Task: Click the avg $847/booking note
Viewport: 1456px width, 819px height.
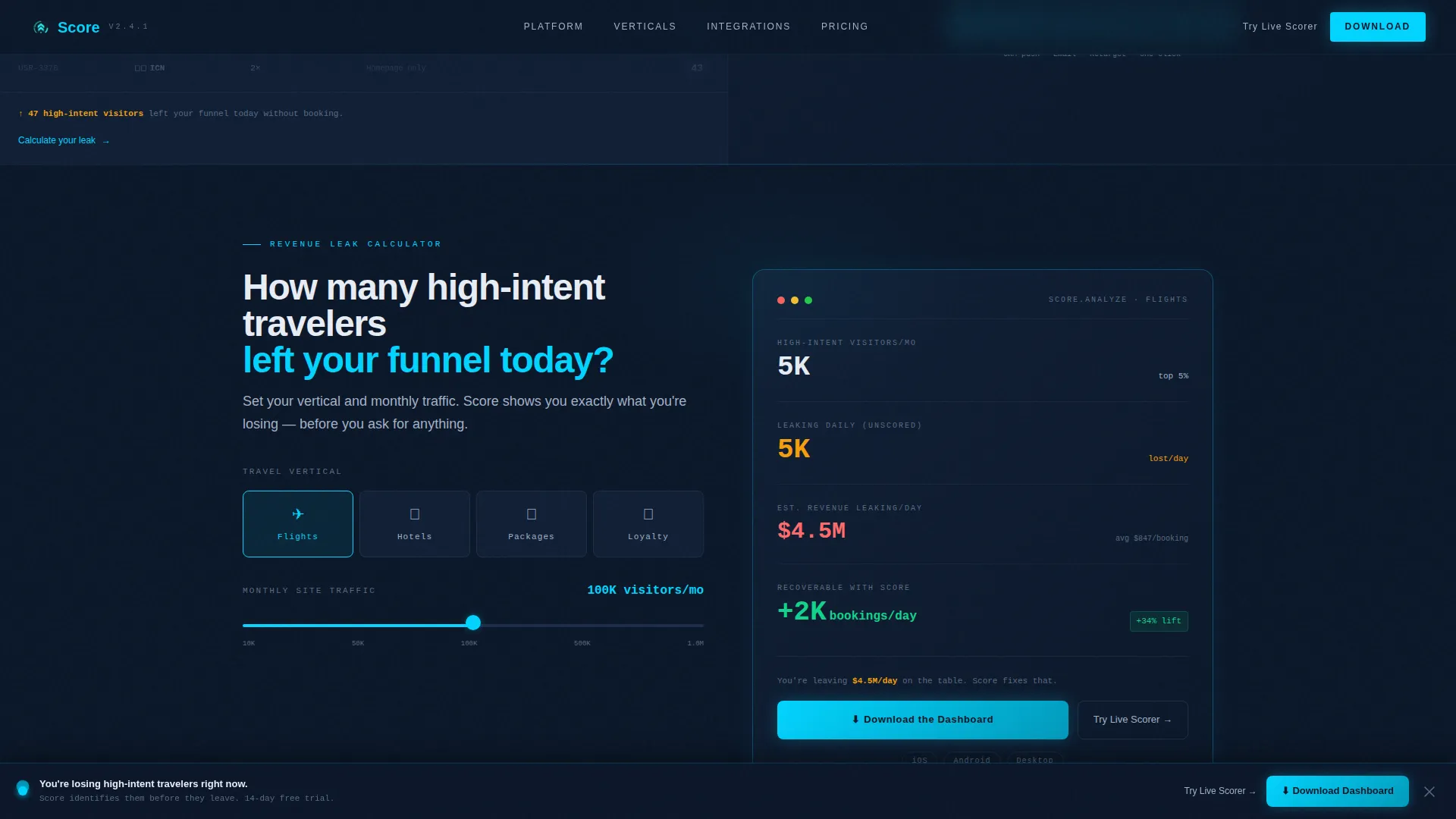Action: pos(1151,538)
